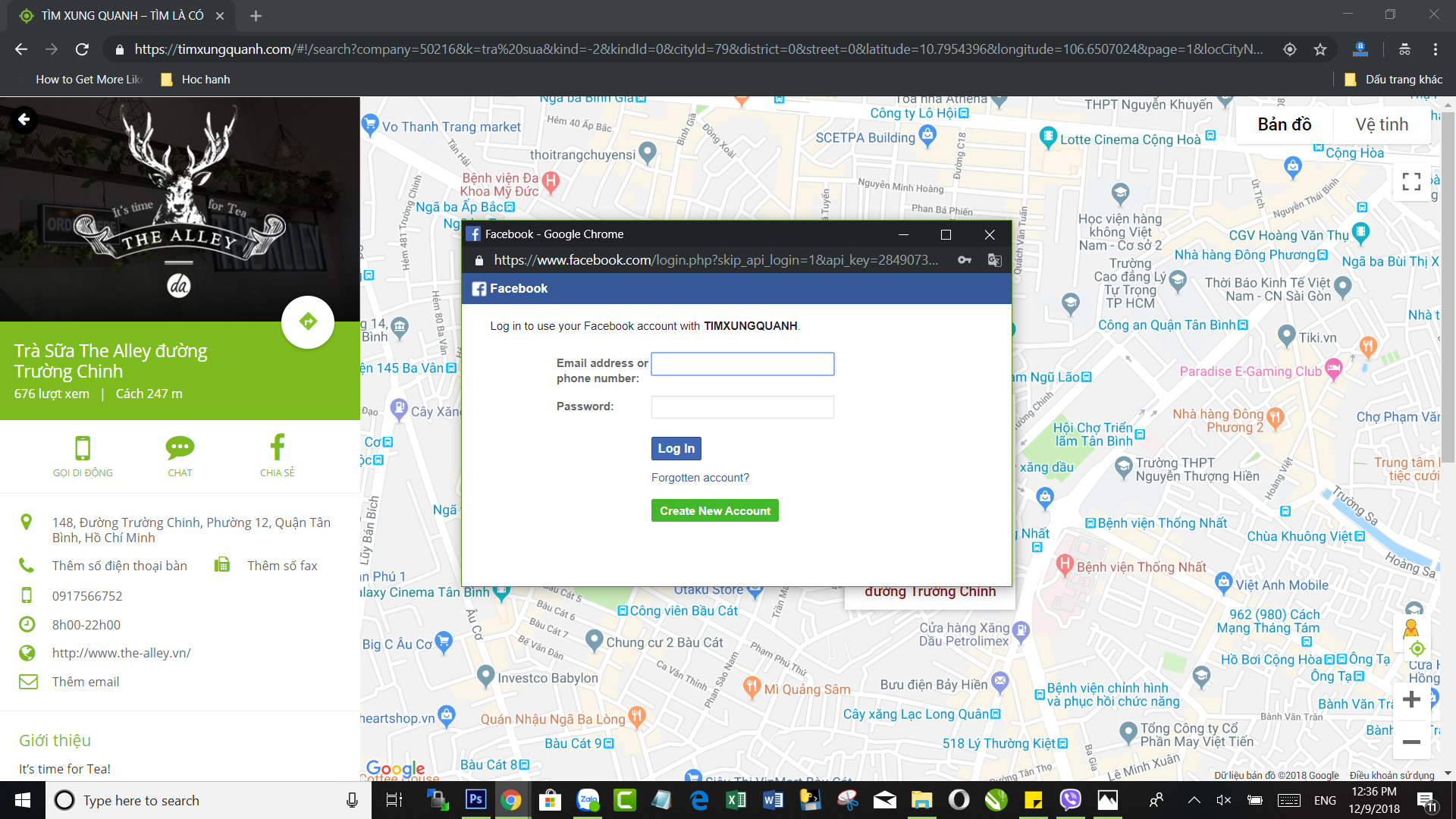Image resolution: width=1456 pixels, height=819 pixels.
Task: Open the Hoc hanh bookmarks folder
Action: click(196, 80)
